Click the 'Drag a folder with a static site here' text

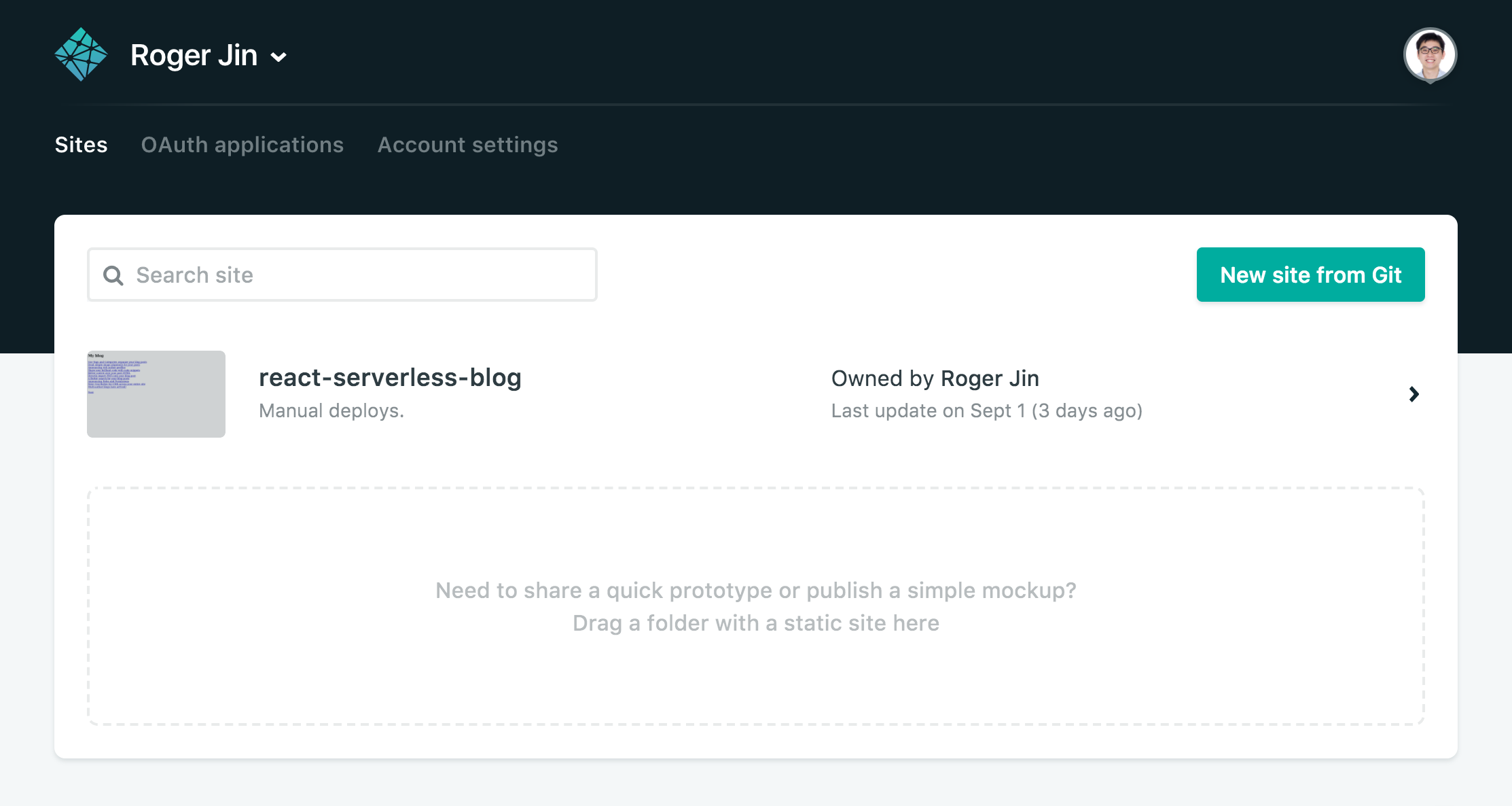tap(755, 623)
